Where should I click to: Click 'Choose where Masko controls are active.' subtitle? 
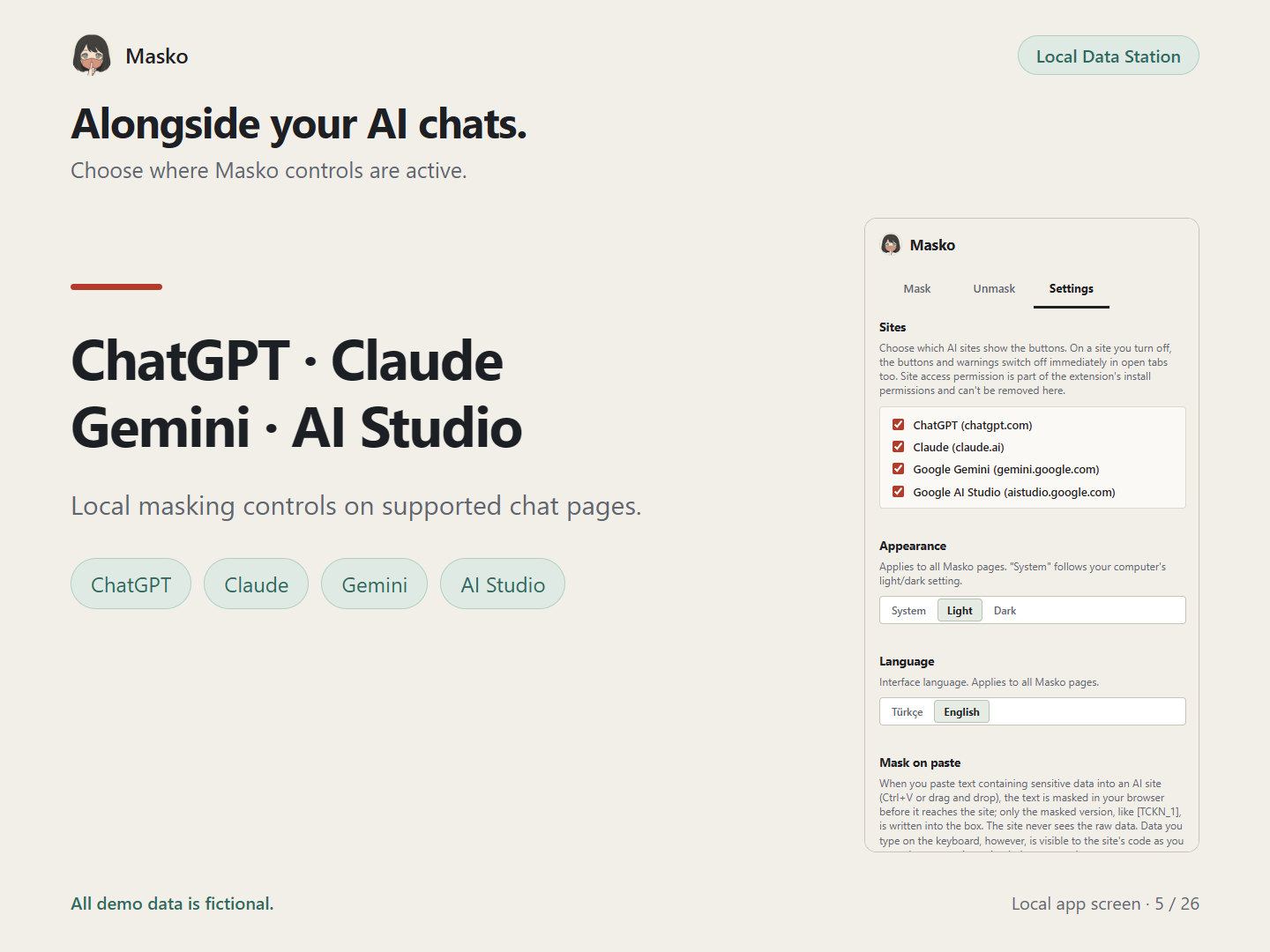coord(269,170)
